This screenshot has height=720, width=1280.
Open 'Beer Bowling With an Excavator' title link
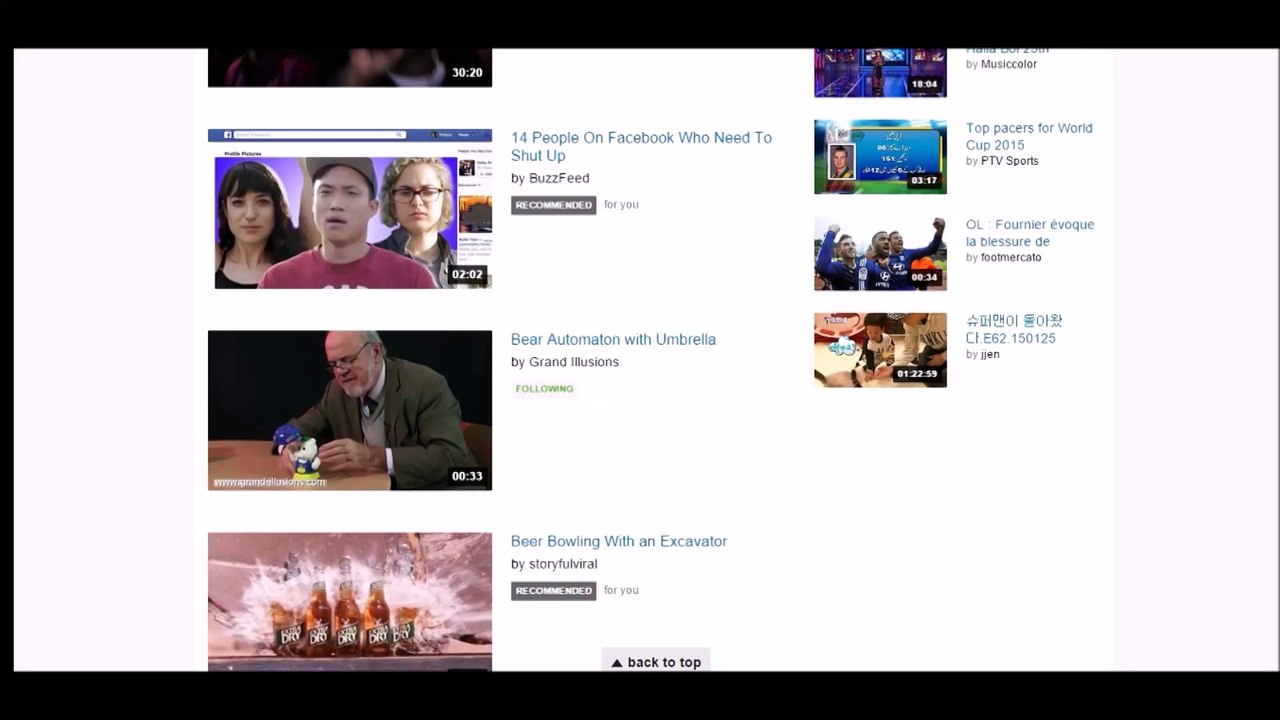point(619,542)
